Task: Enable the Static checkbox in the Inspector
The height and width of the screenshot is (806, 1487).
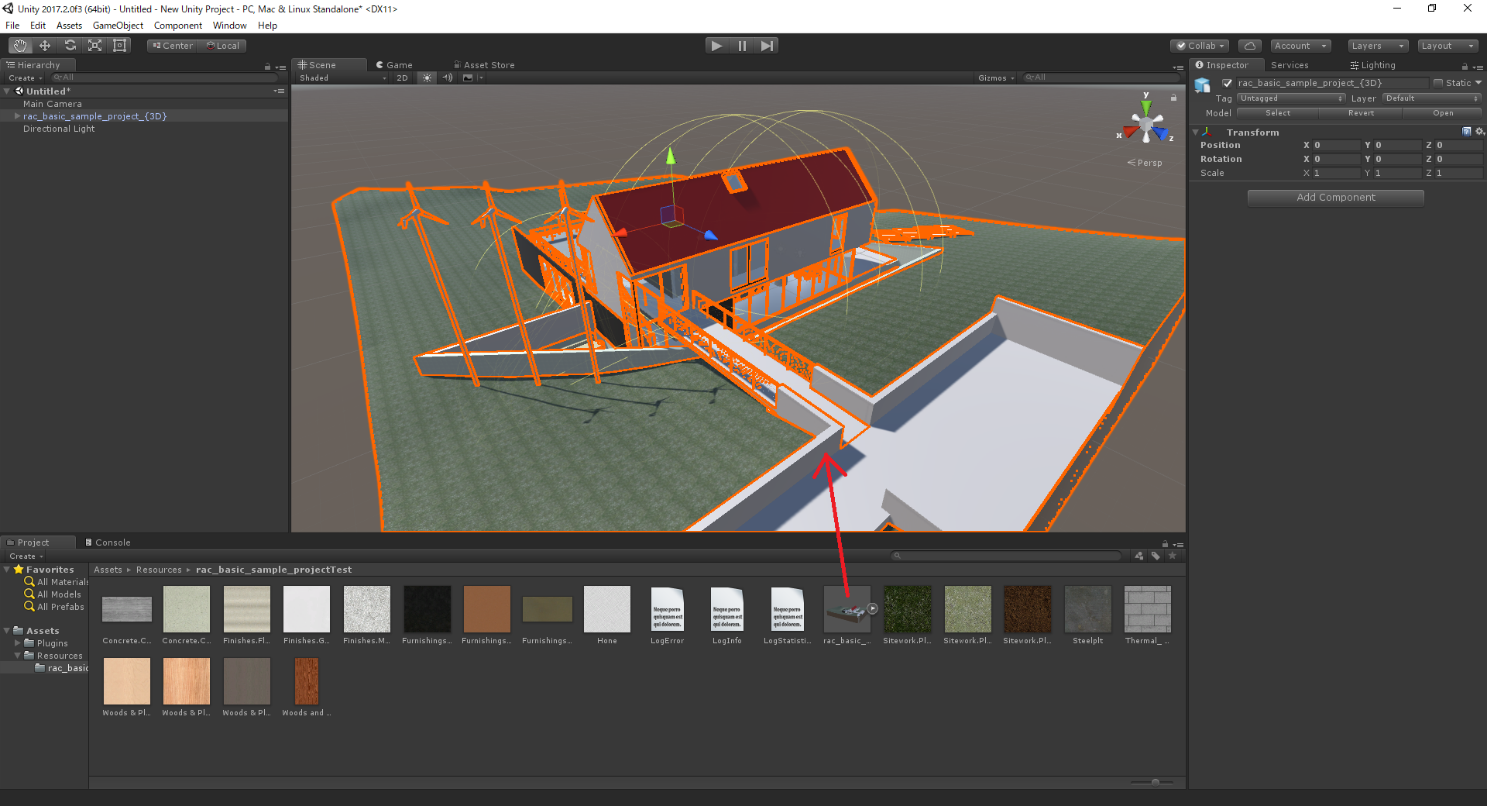Action: click(1438, 83)
